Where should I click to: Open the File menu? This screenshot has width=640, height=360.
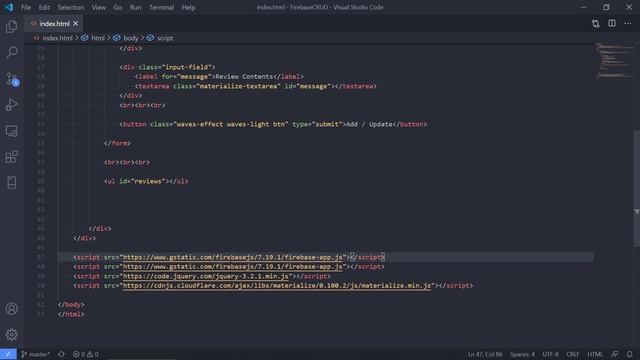tap(26, 7)
